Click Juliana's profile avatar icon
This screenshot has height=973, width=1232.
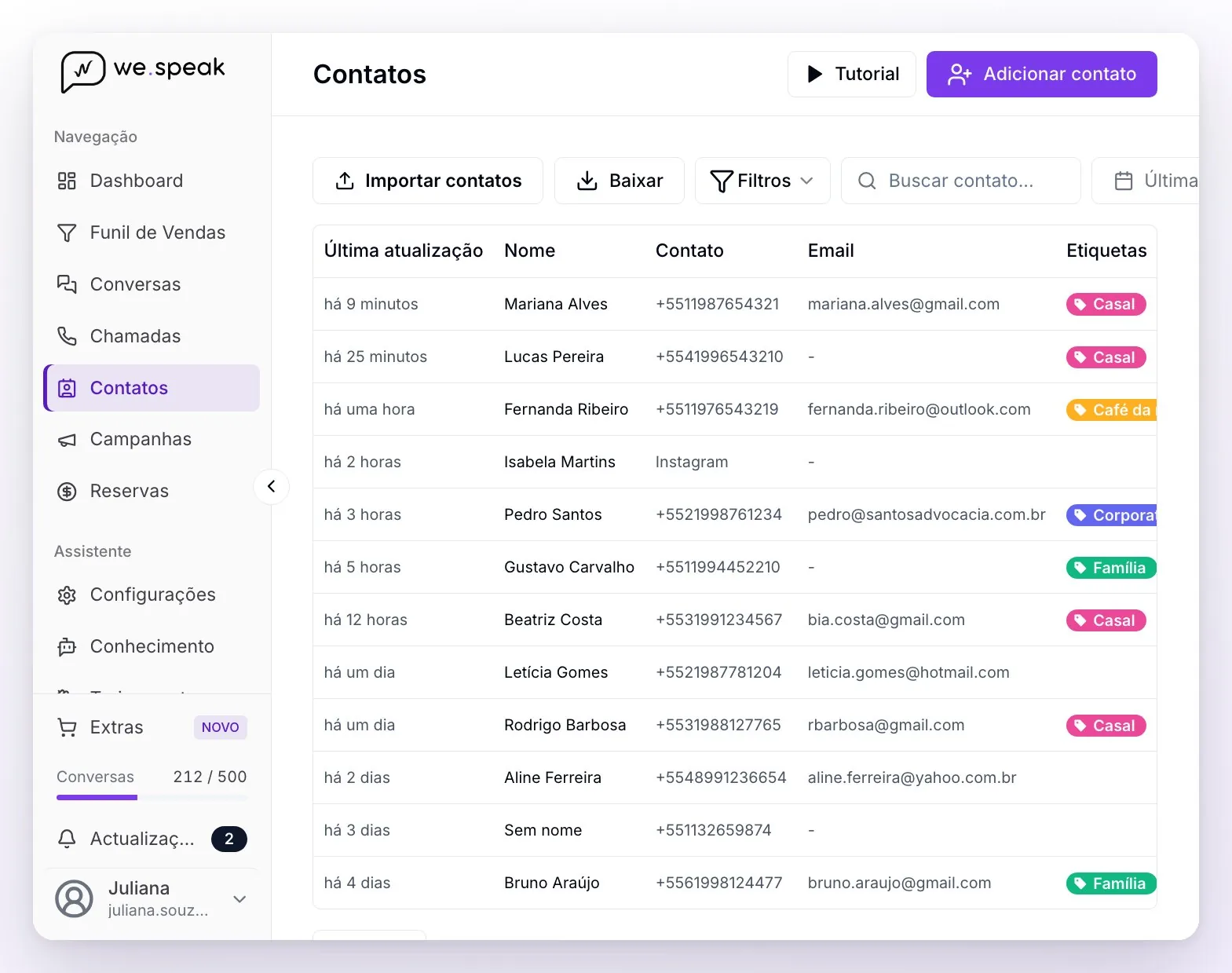tap(75, 899)
